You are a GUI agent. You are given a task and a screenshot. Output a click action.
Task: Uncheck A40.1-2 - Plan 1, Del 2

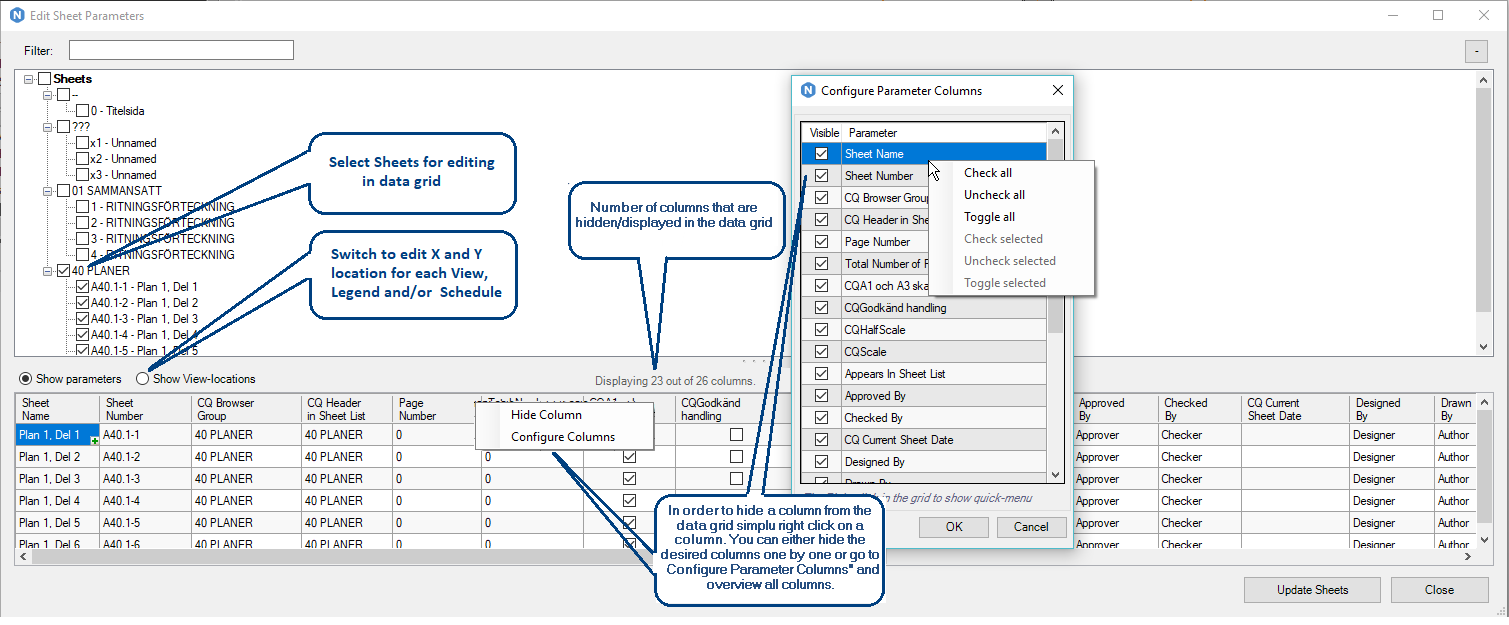[x=81, y=302]
